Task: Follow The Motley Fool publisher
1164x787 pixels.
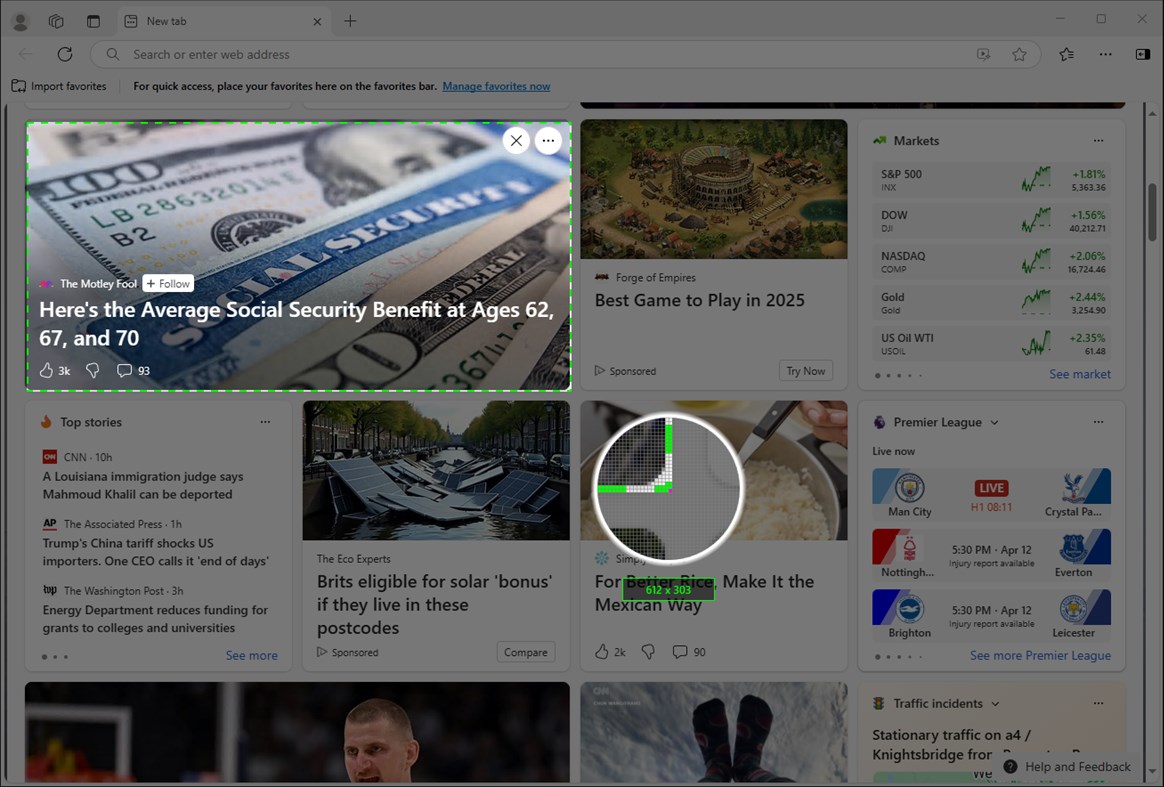Action: (167, 283)
